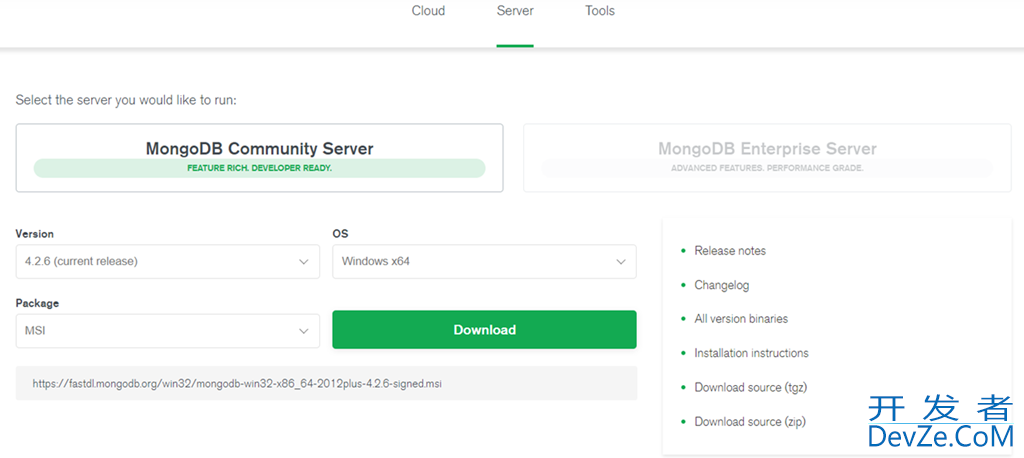
Task: Click the fastdl.mongodb.org download URL field
Action: coord(325,383)
